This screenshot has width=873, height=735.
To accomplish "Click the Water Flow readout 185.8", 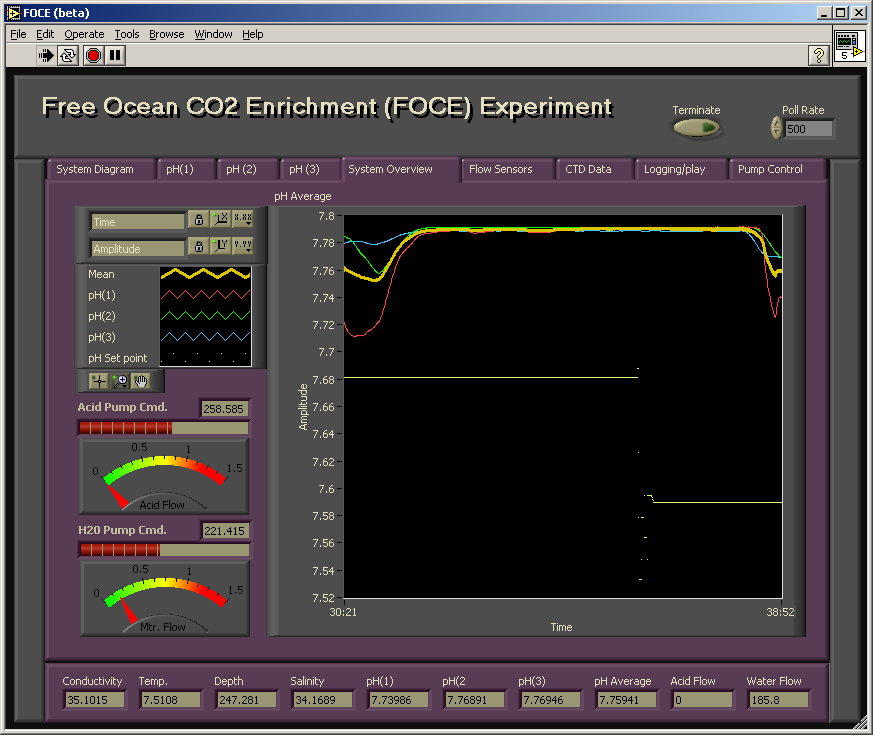I will pyautogui.click(x=778, y=700).
